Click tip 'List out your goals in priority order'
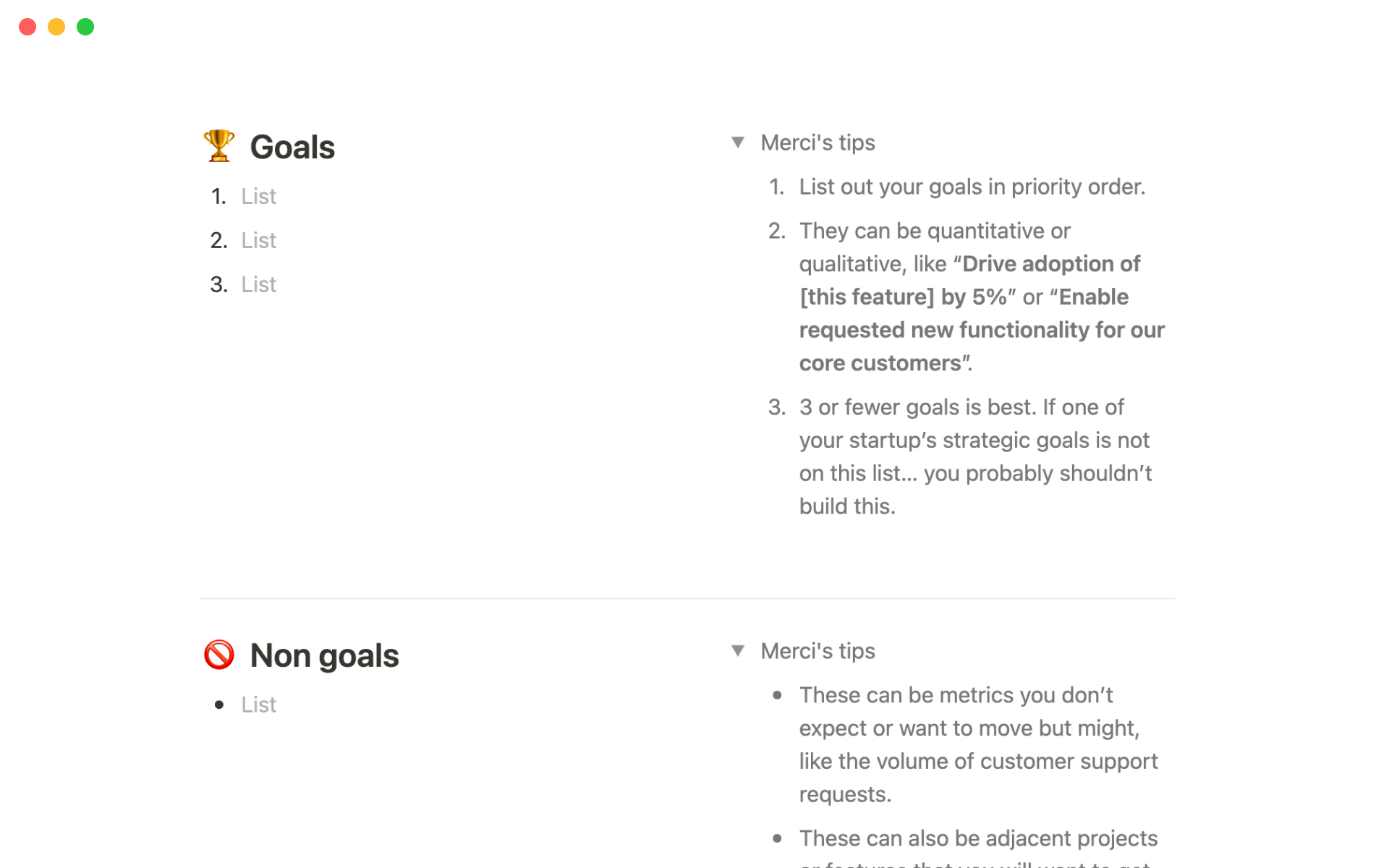This screenshot has height=868, width=1389. point(972,187)
